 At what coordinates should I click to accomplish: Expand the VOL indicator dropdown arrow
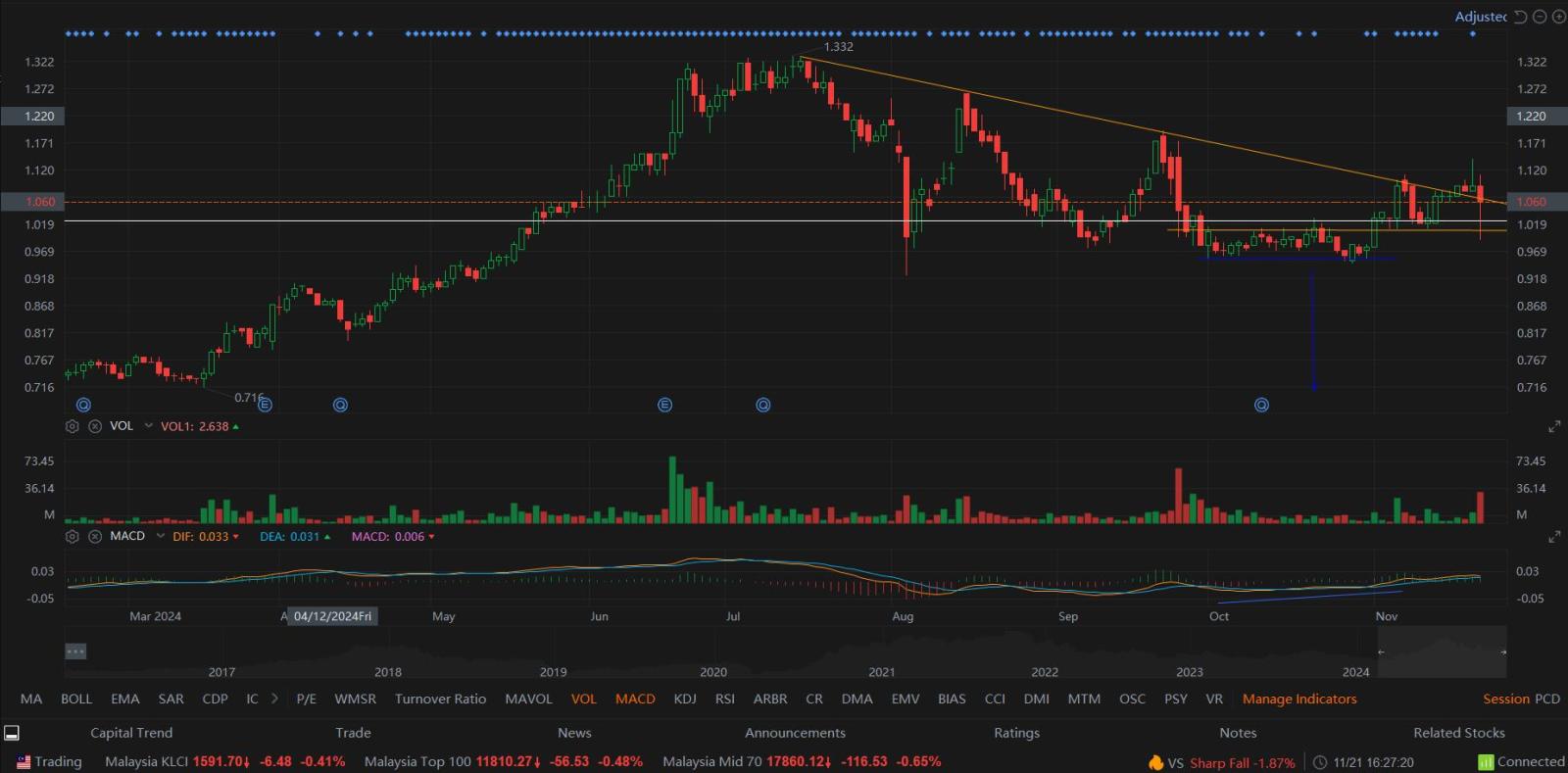tap(149, 426)
